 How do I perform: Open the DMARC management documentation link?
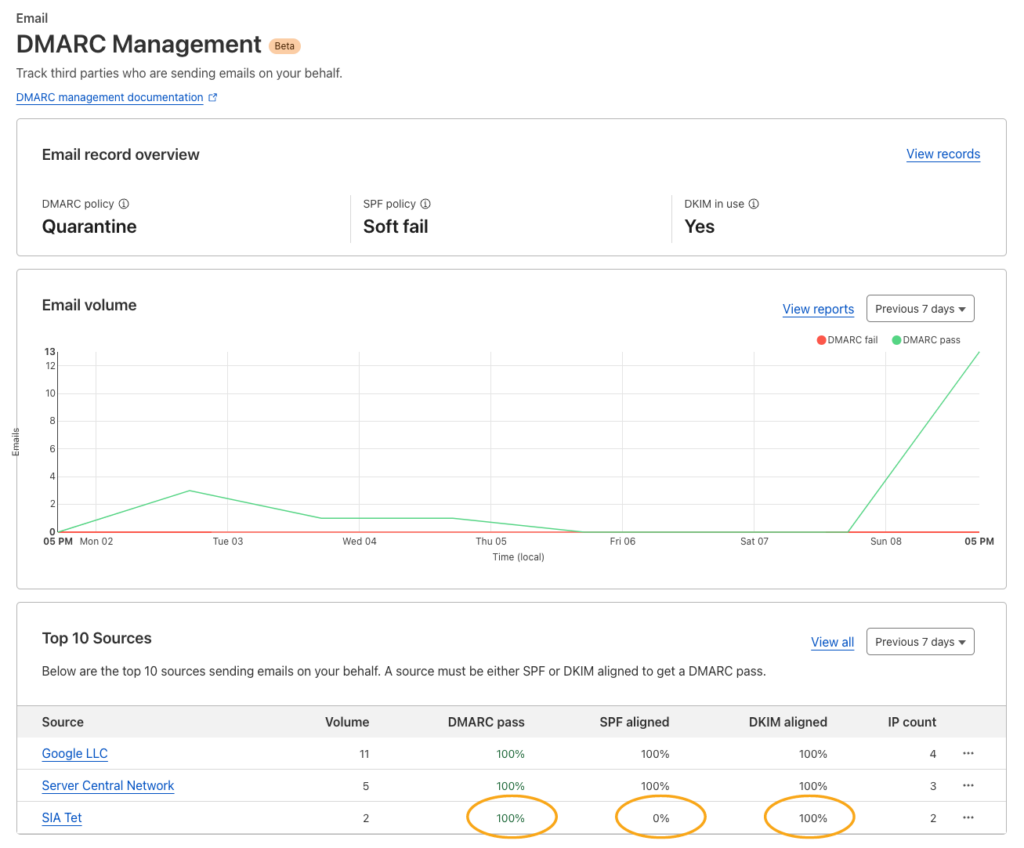[x=108, y=97]
